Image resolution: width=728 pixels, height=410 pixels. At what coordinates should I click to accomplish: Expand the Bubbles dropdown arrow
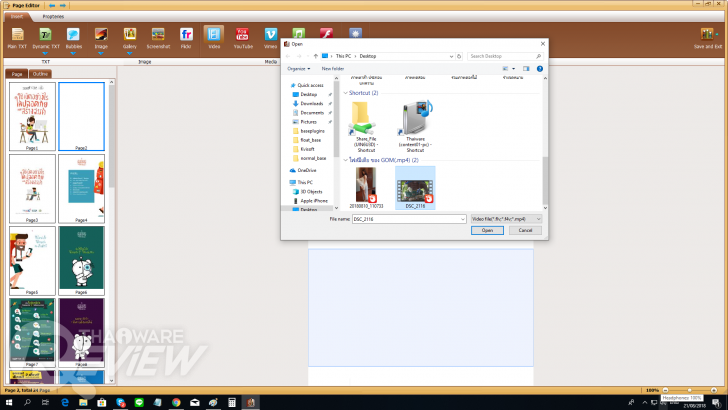pyautogui.click(x=73, y=53)
